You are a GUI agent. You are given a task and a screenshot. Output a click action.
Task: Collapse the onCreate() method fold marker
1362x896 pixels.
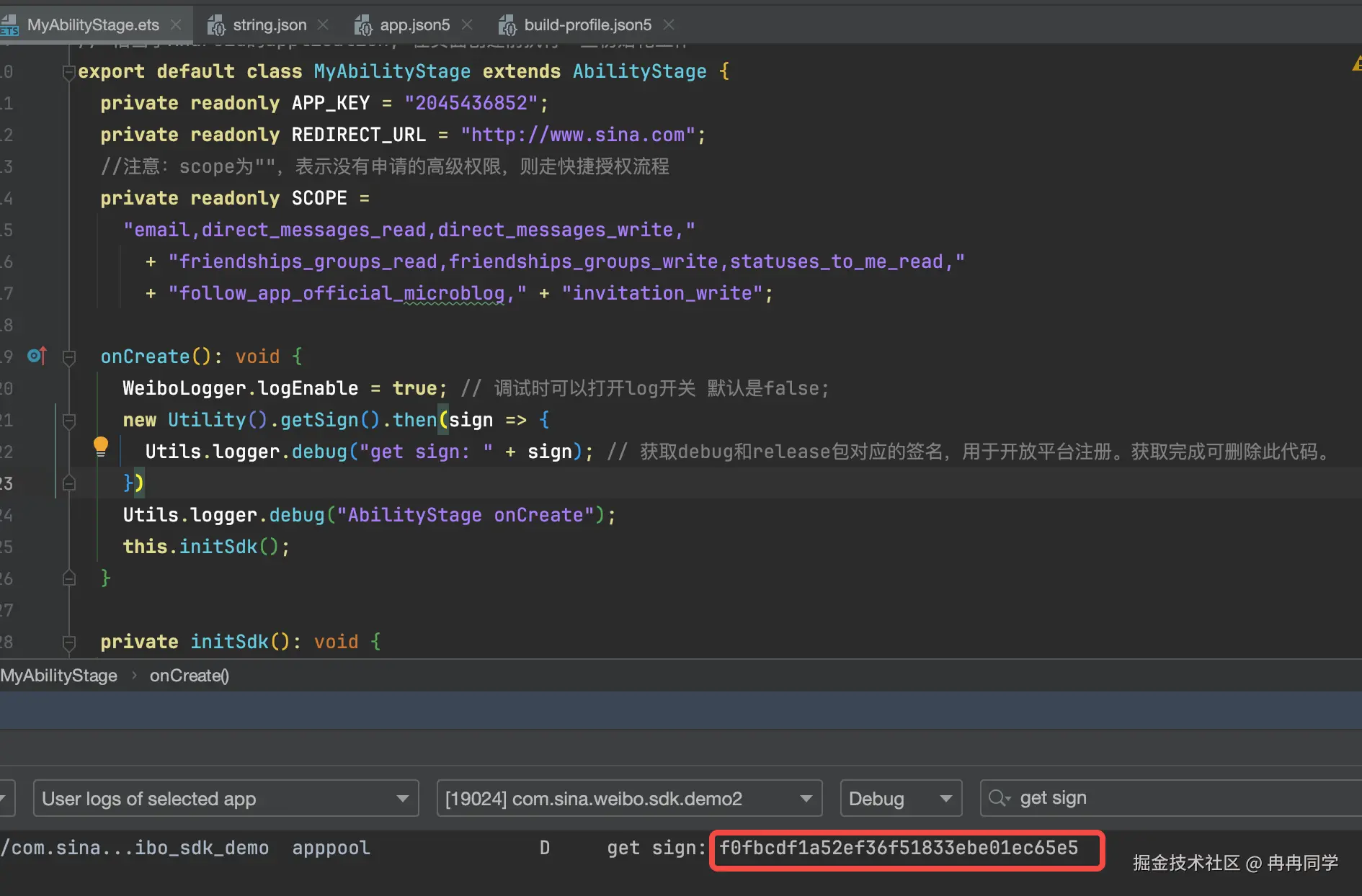tap(69, 357)
